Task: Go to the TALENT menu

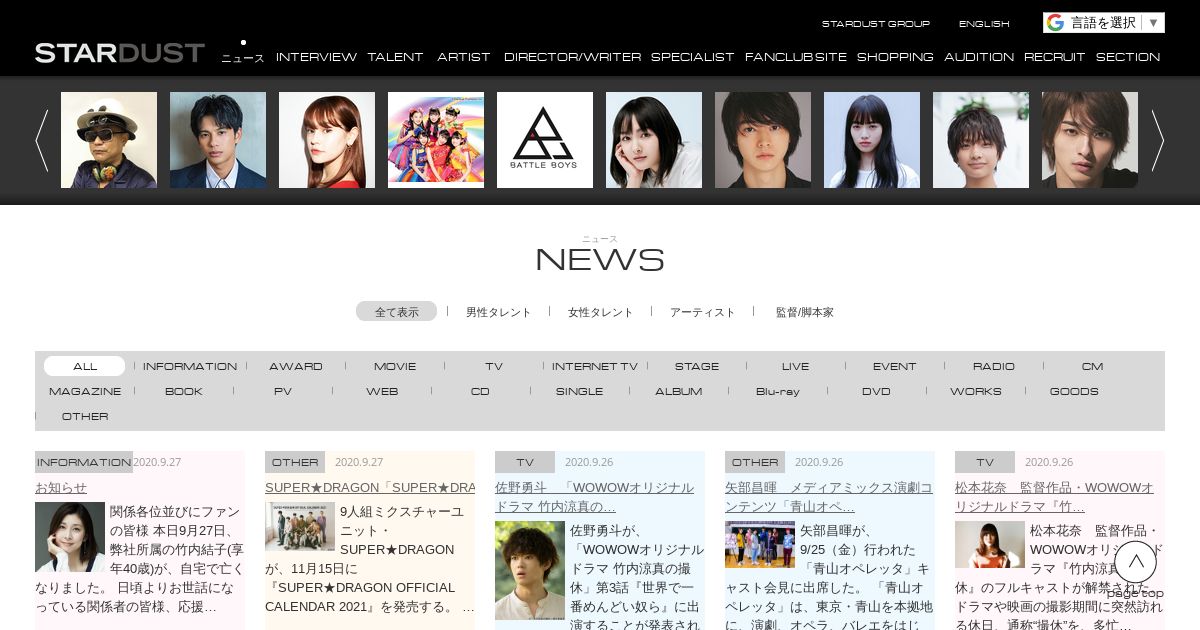Action: 395,57
